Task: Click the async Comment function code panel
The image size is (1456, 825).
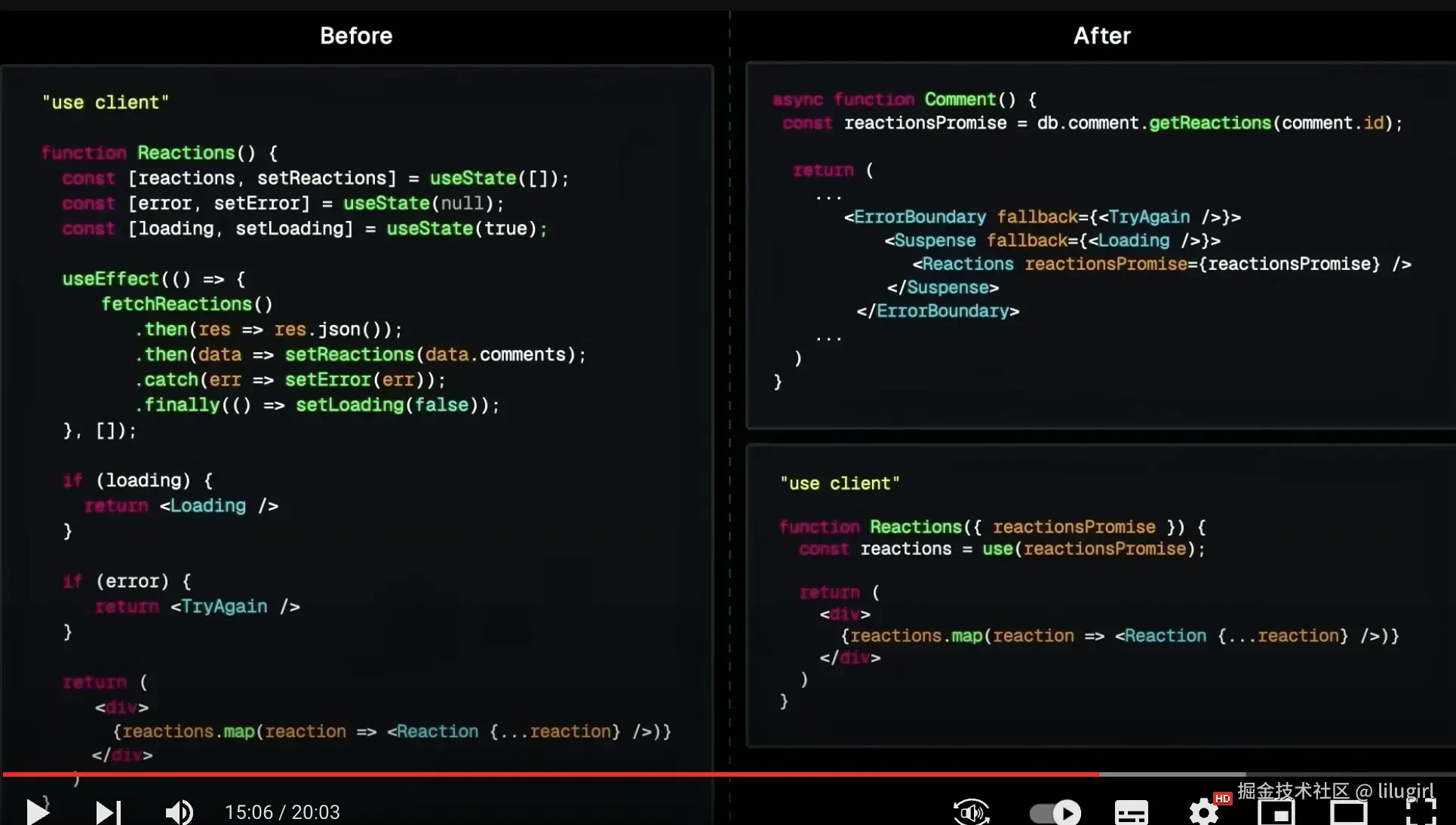Action: [x=1100, y=245]
